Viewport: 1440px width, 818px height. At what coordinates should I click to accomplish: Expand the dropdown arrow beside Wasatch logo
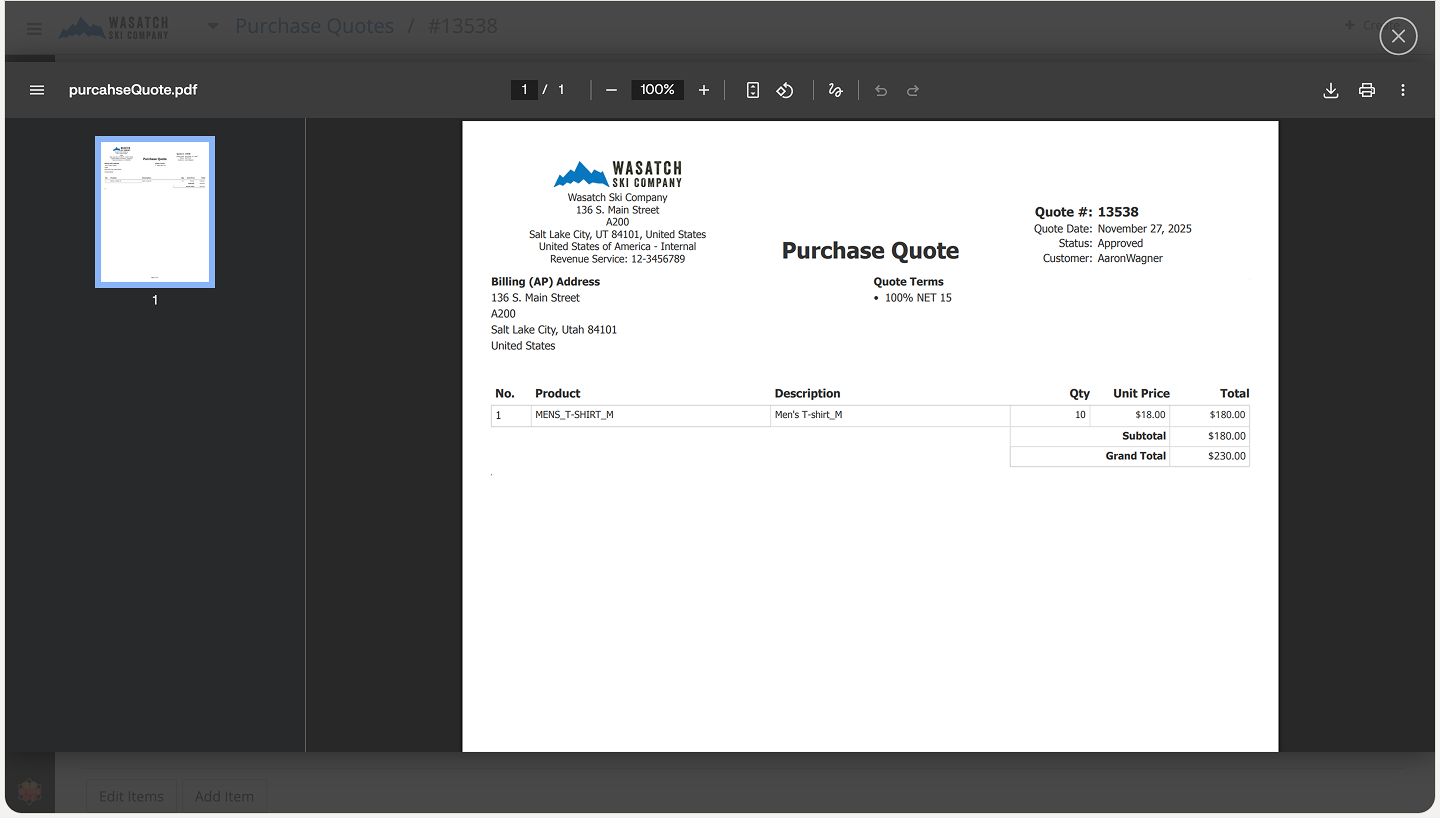click(213, 26)
